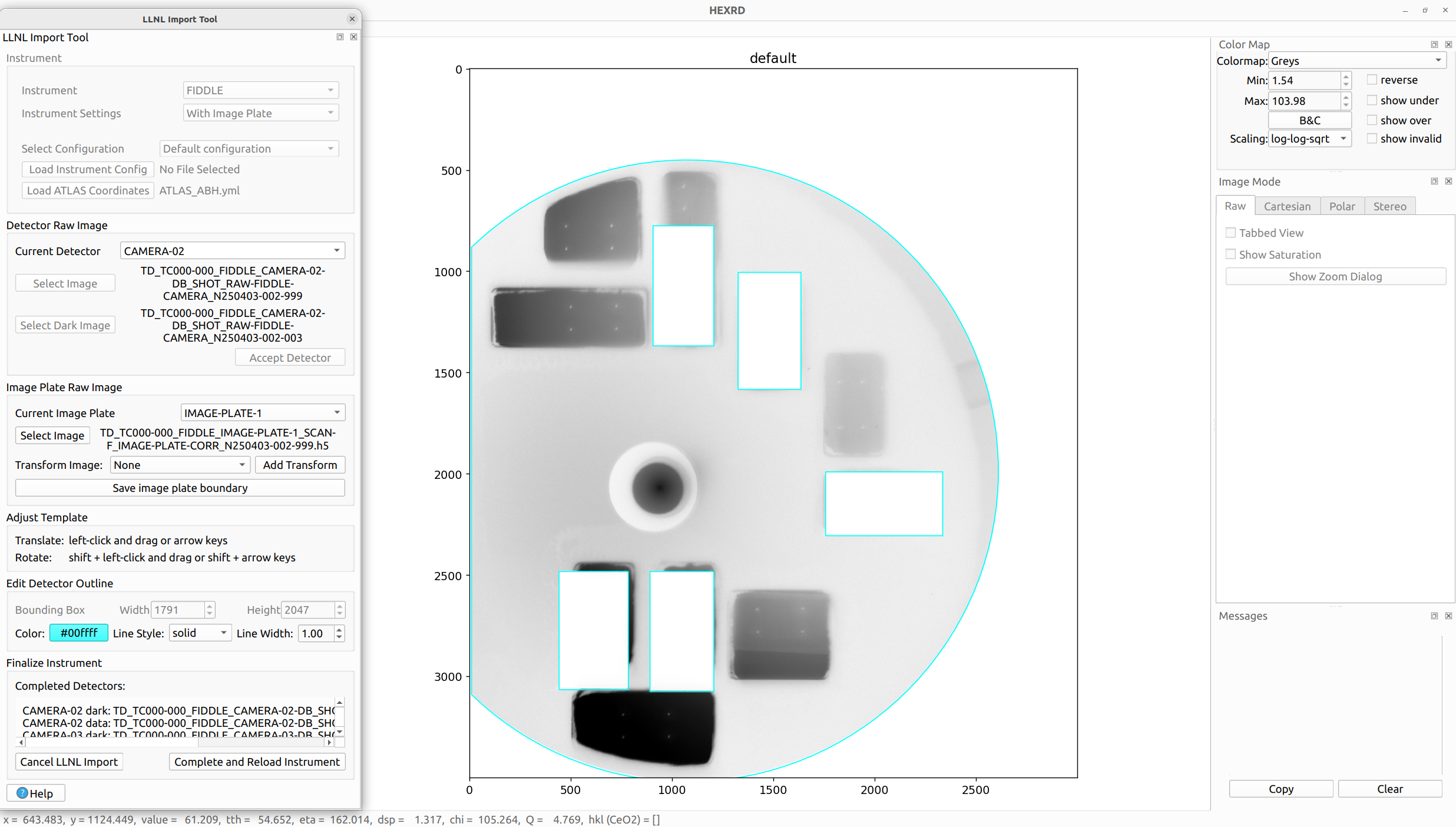This screenshot has width=1456, height=827.
Task: Switch to the Cartesian tab
Action: (1287, 206)
